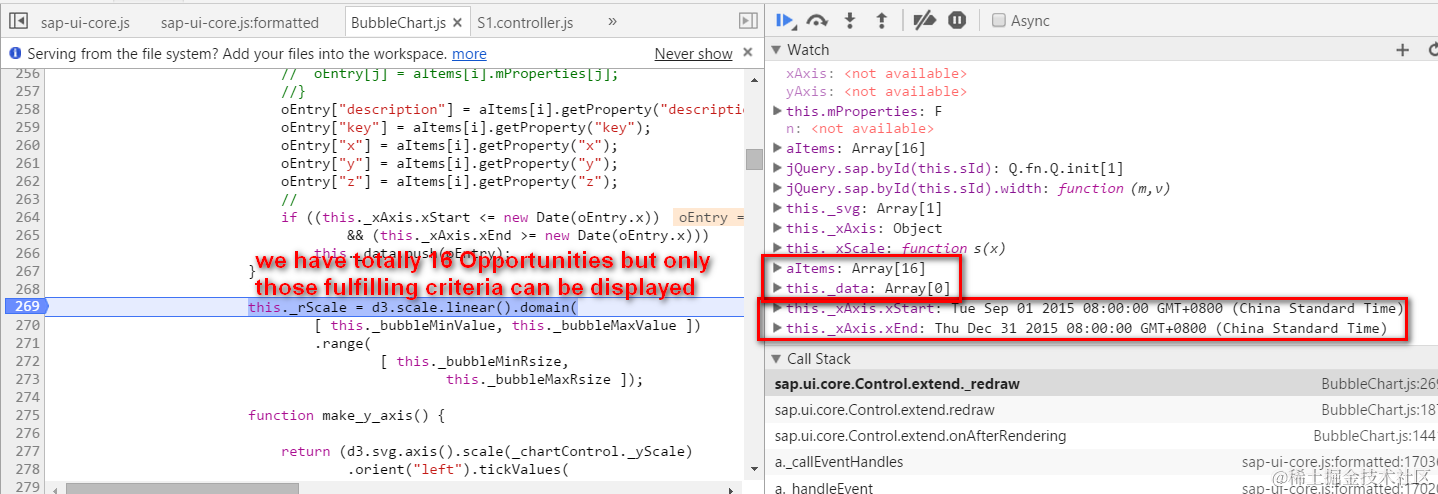Switch to sap-ui-core.js tab
Image resolution: width=1438 pixels, height=494 pixels.
pyautogui.click(x=84, y=22)
